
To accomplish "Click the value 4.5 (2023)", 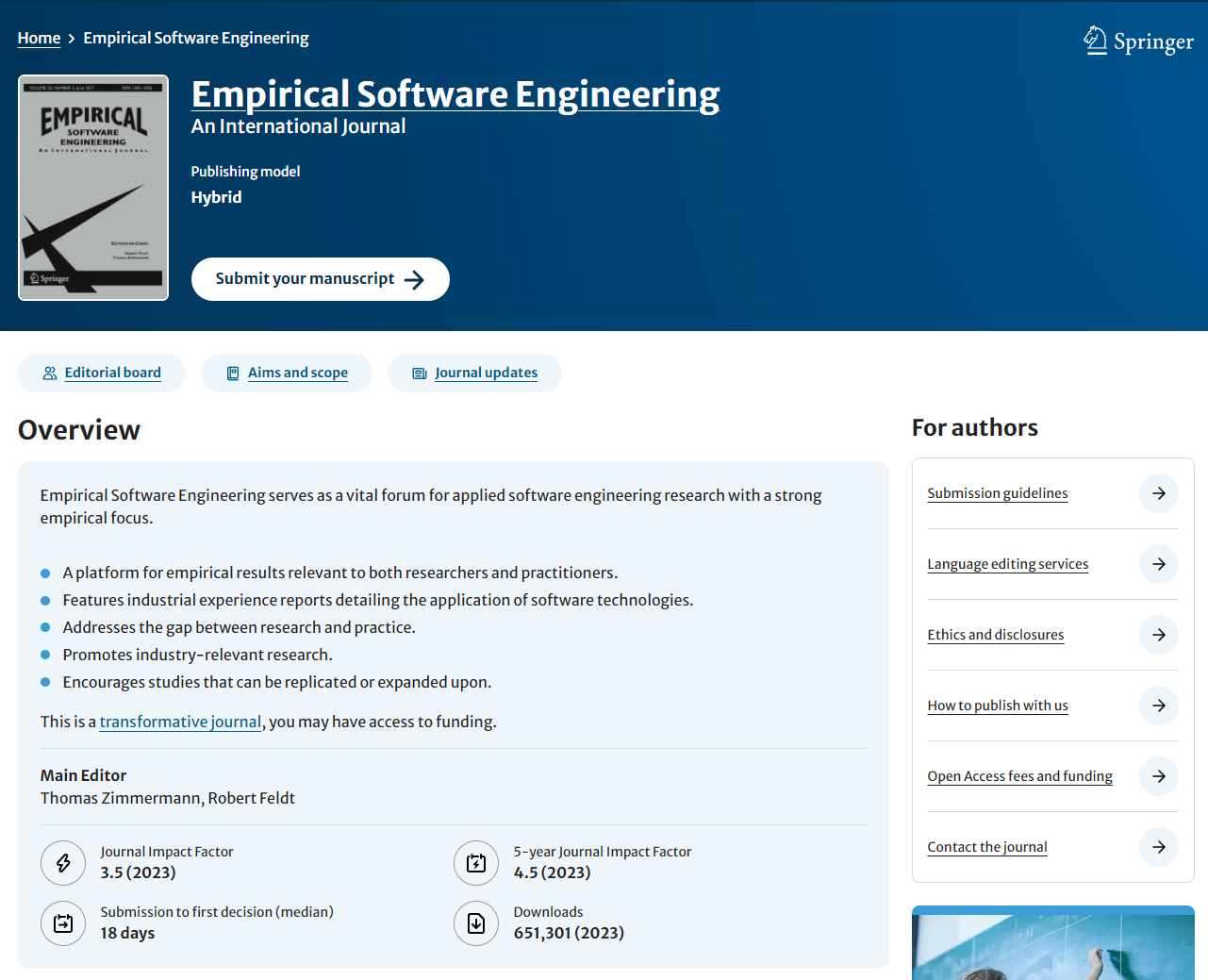I will [x=553, y=872].
